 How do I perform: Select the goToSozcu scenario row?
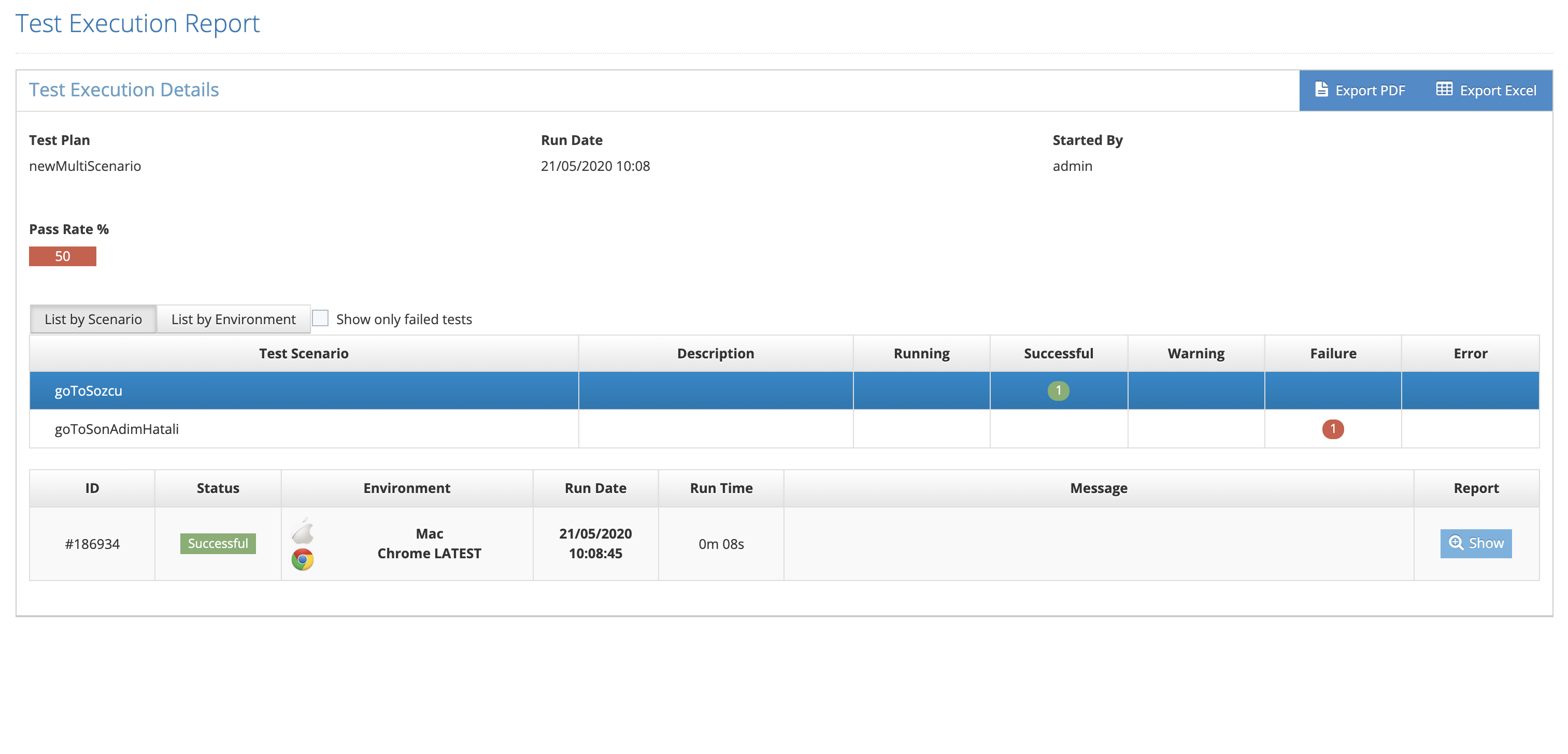pos(784,390)
